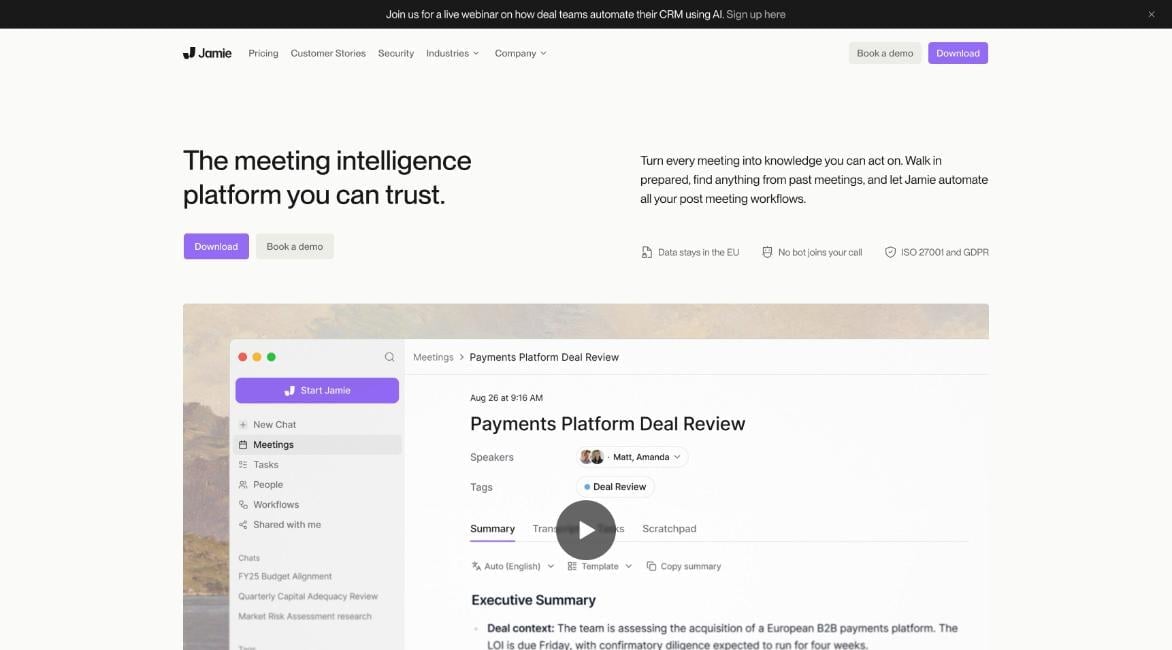Viewport: 1172px width, 650px height.
Task: Open the Security page
Action: [x=395, y=53]
